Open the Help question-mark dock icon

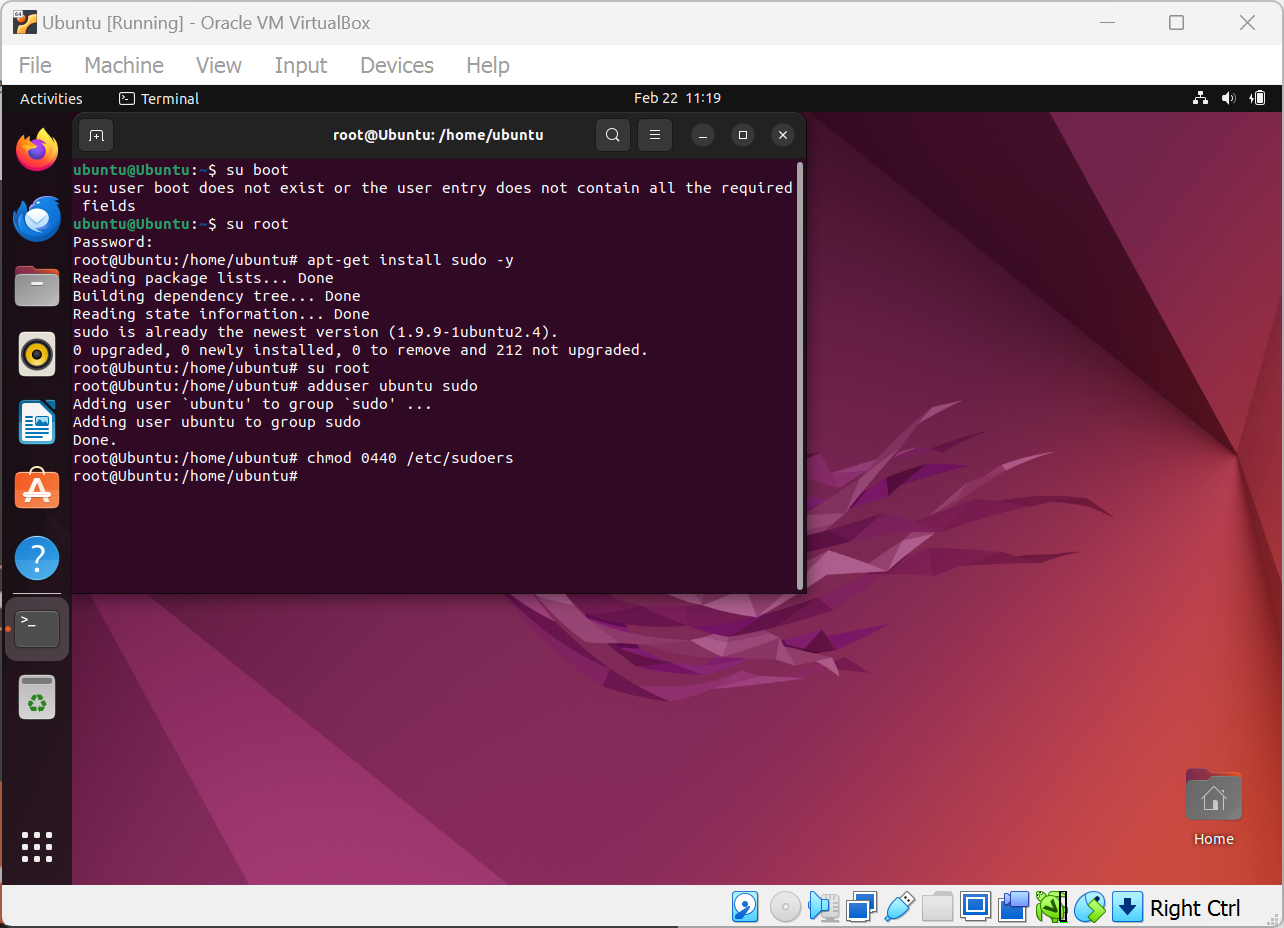(37, 558)
